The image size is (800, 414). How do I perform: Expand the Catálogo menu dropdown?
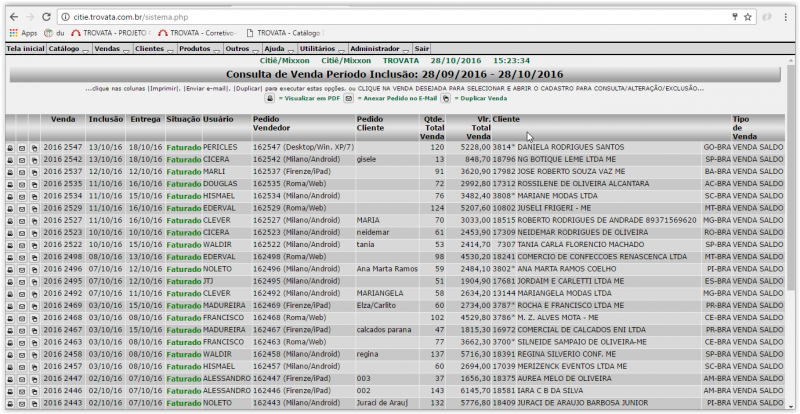coord(68,49)
